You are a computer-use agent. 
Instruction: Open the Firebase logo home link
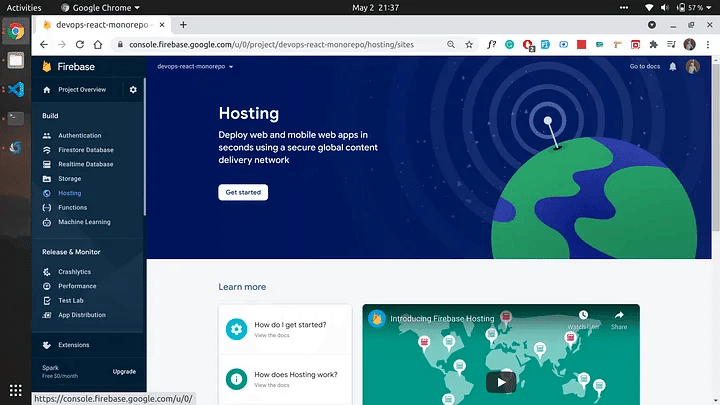[x=68, y=67]
